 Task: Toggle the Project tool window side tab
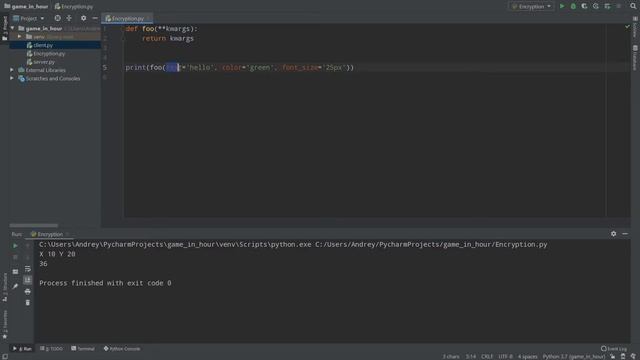[5, 28]
